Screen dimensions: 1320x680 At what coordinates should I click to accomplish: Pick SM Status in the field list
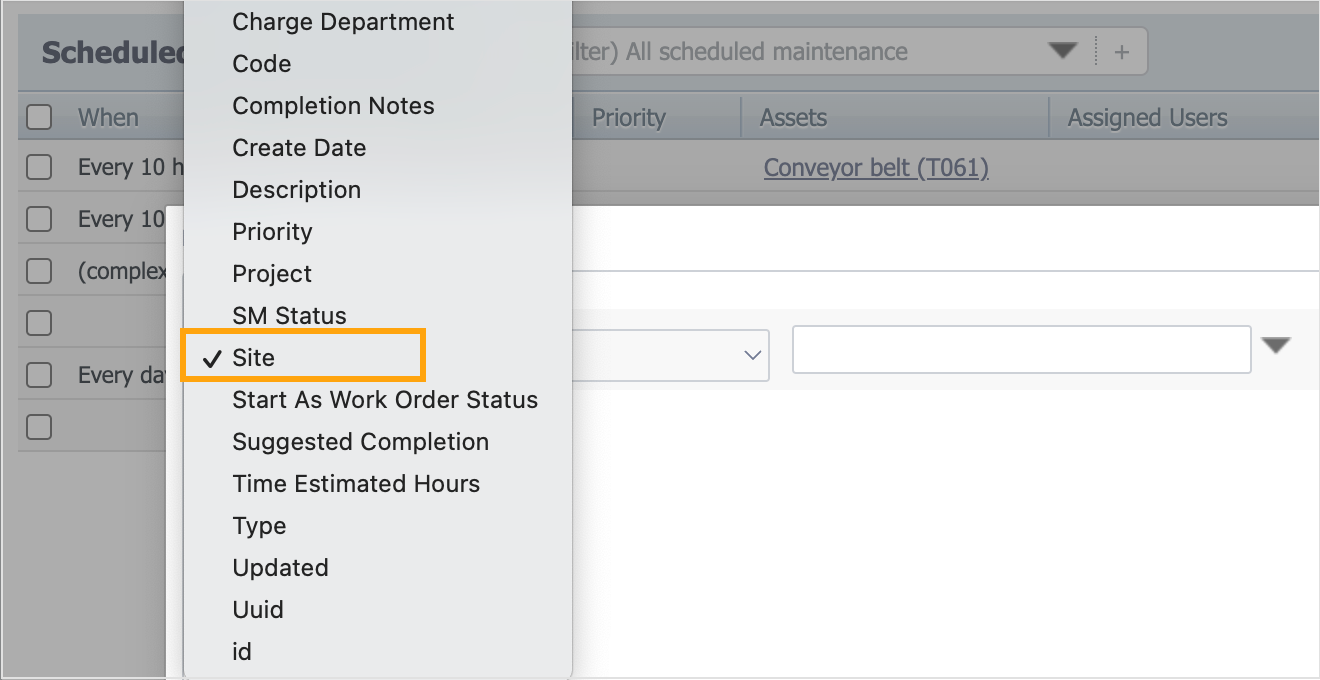pyautogui.click(x=289, y=316)
